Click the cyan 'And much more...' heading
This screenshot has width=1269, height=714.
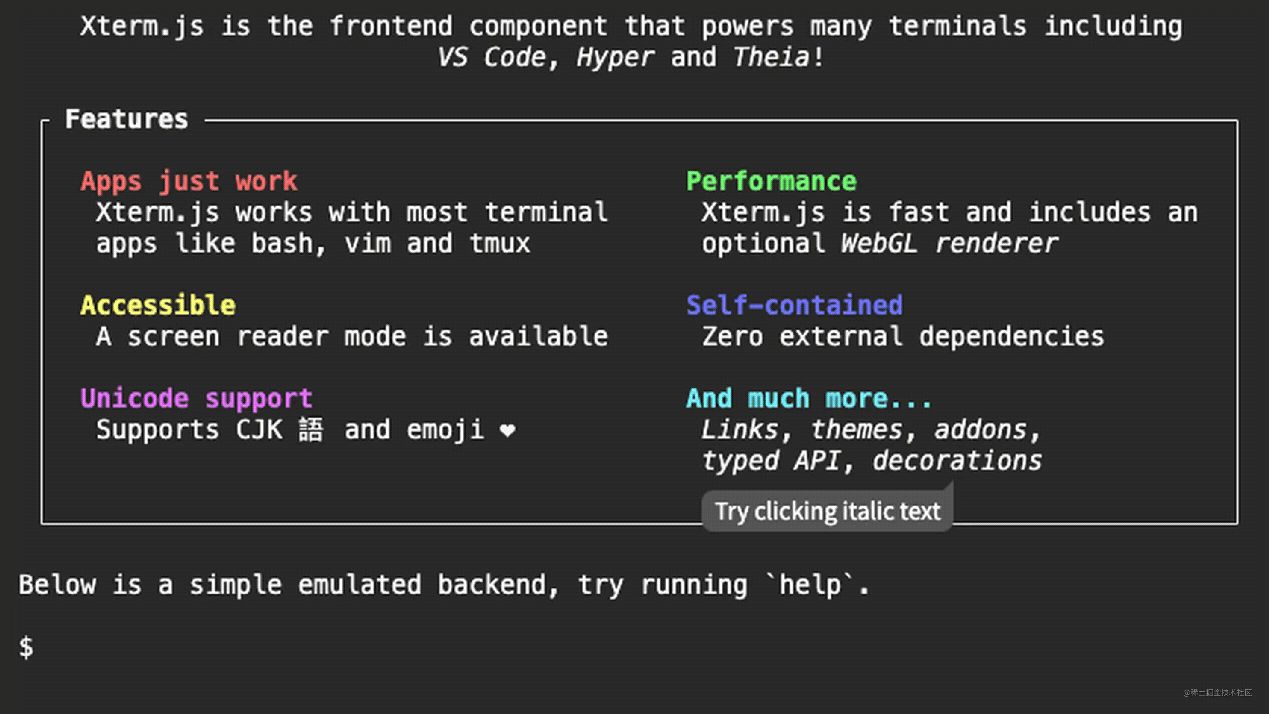click(x=809, y=399)
